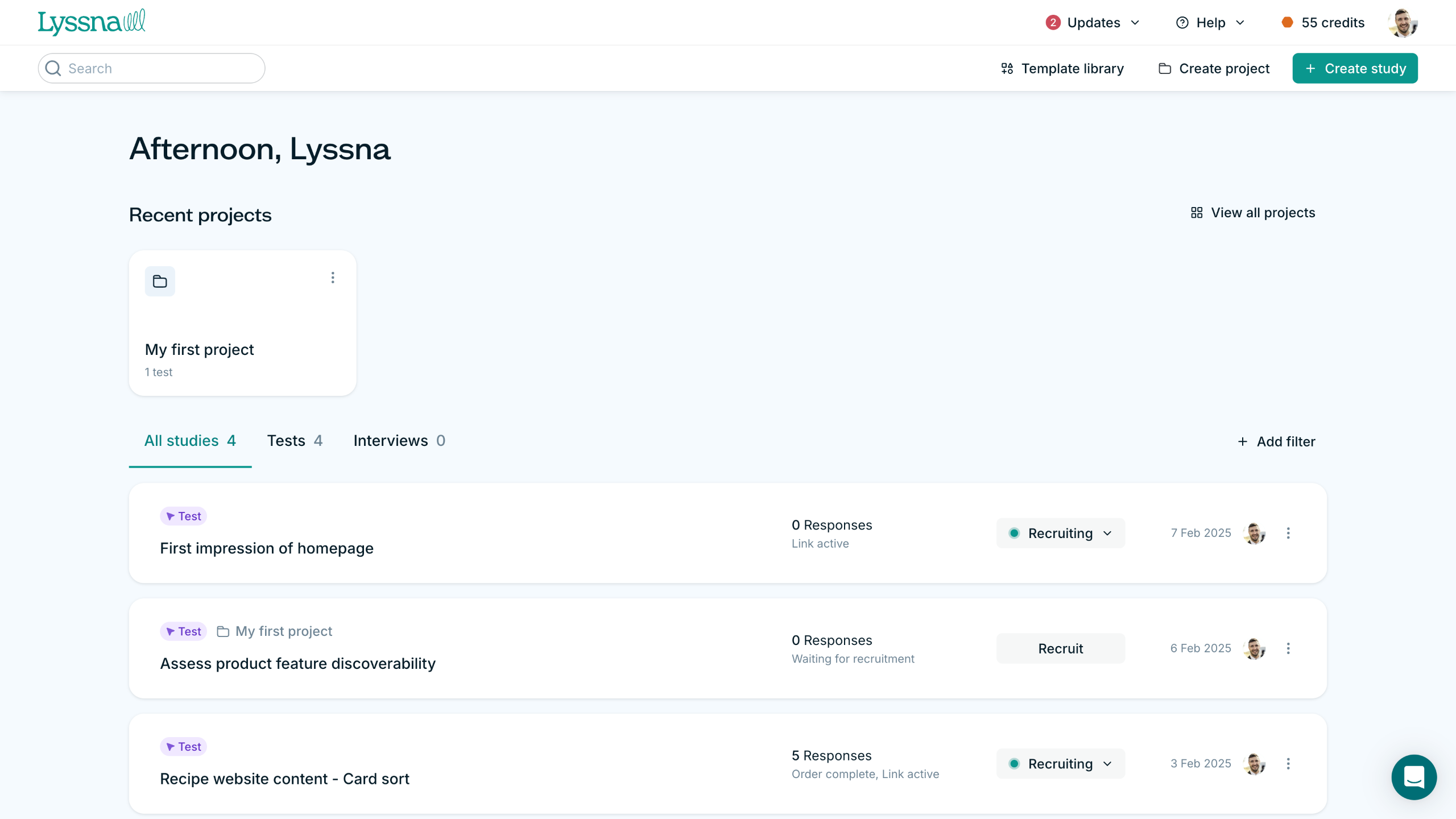Switch to the Interviews tab
Screen dimensions: 1456x819
point(399,441)
